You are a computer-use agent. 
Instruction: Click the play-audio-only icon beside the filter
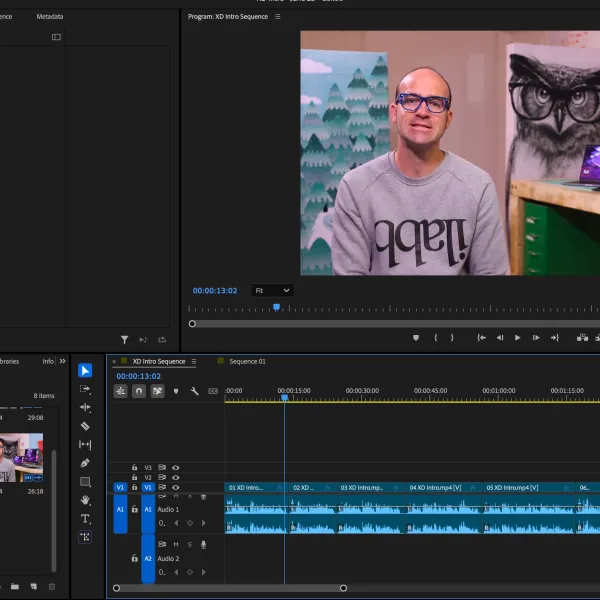[x=143, y=339]
